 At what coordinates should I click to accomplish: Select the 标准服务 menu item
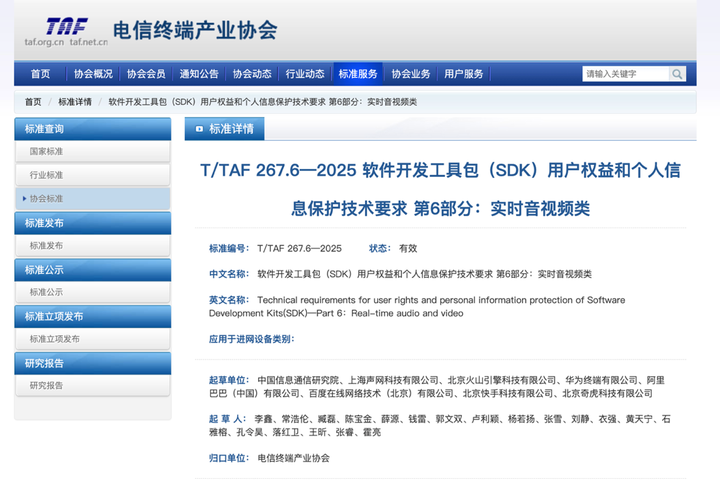[358, 74]
